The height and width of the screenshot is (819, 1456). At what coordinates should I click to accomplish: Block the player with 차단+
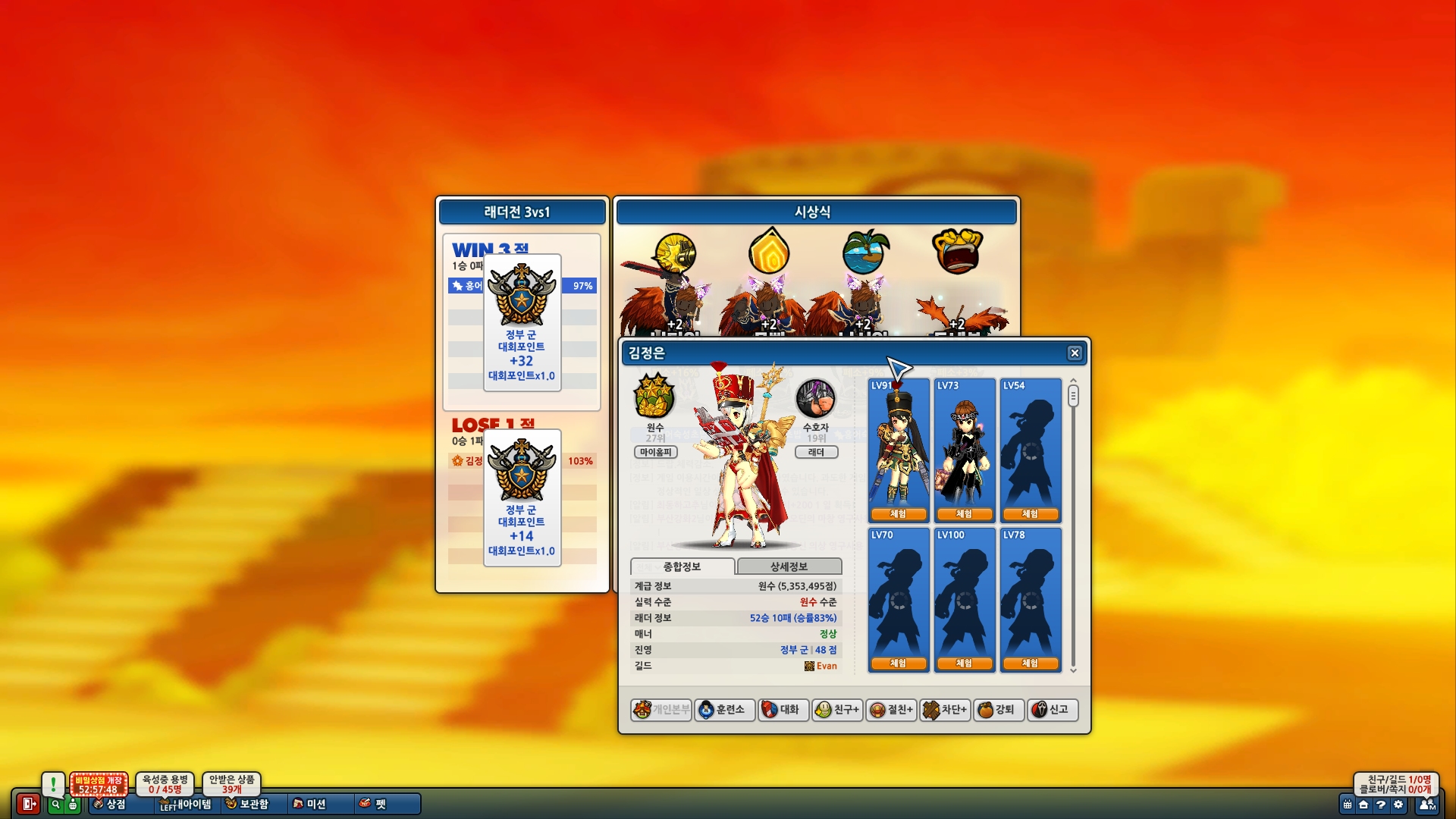point(945,710)
